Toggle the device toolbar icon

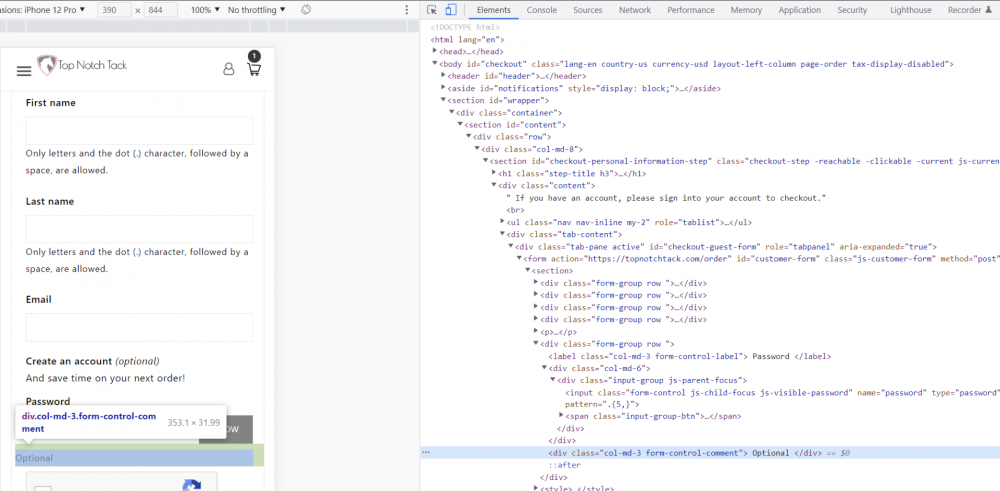(449, 10)
